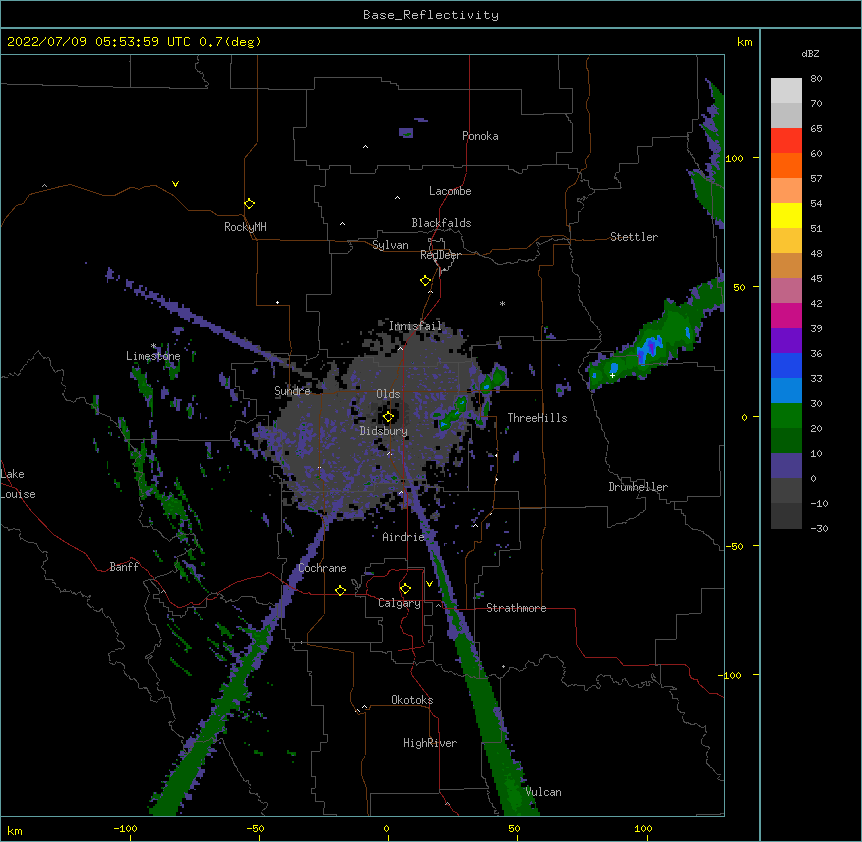
Task: Click the ThreeHills city label
Action: [x=537, y=418]
